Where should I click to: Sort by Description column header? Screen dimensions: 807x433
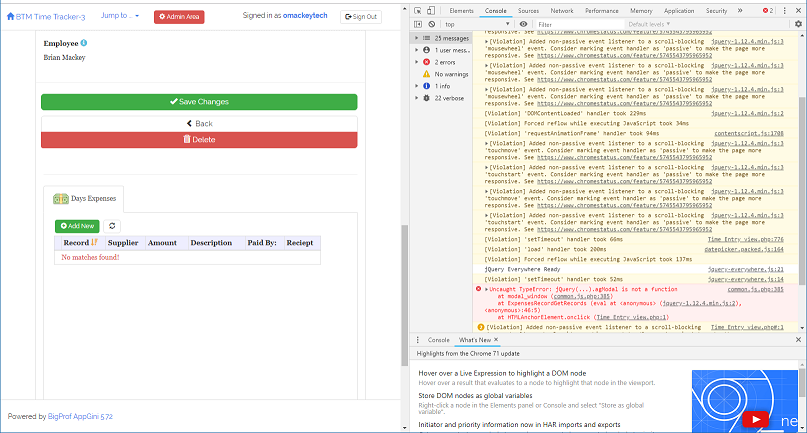(x=211, y=243)
